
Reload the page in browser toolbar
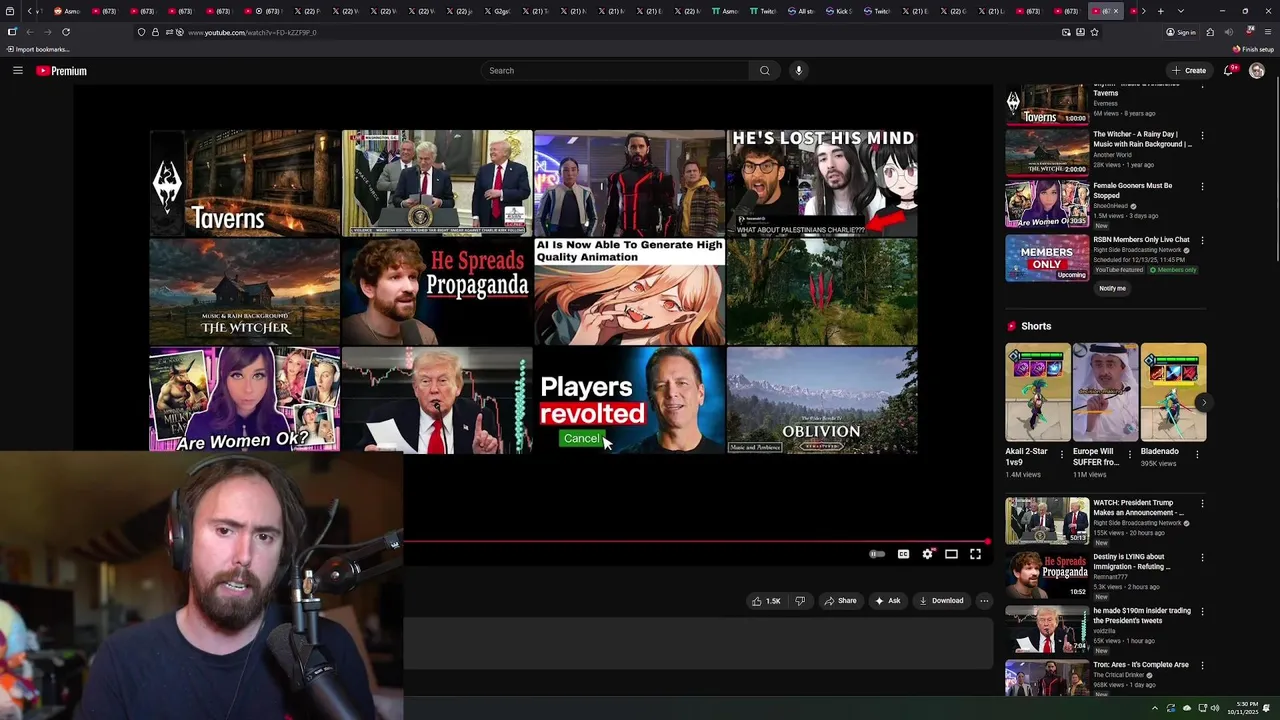coord(66,32)
